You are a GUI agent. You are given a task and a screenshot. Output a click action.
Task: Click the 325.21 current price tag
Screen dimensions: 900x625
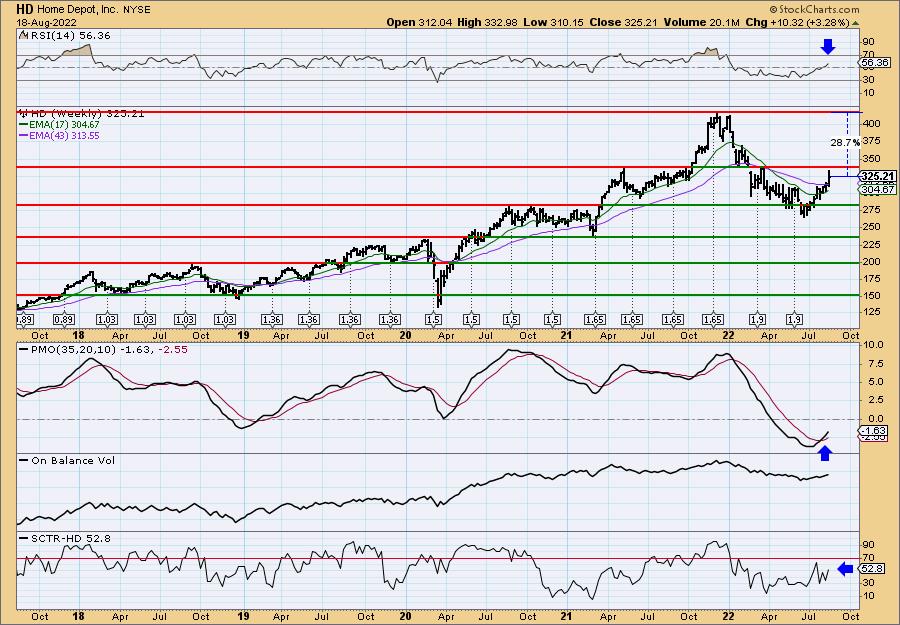(876, 176)
